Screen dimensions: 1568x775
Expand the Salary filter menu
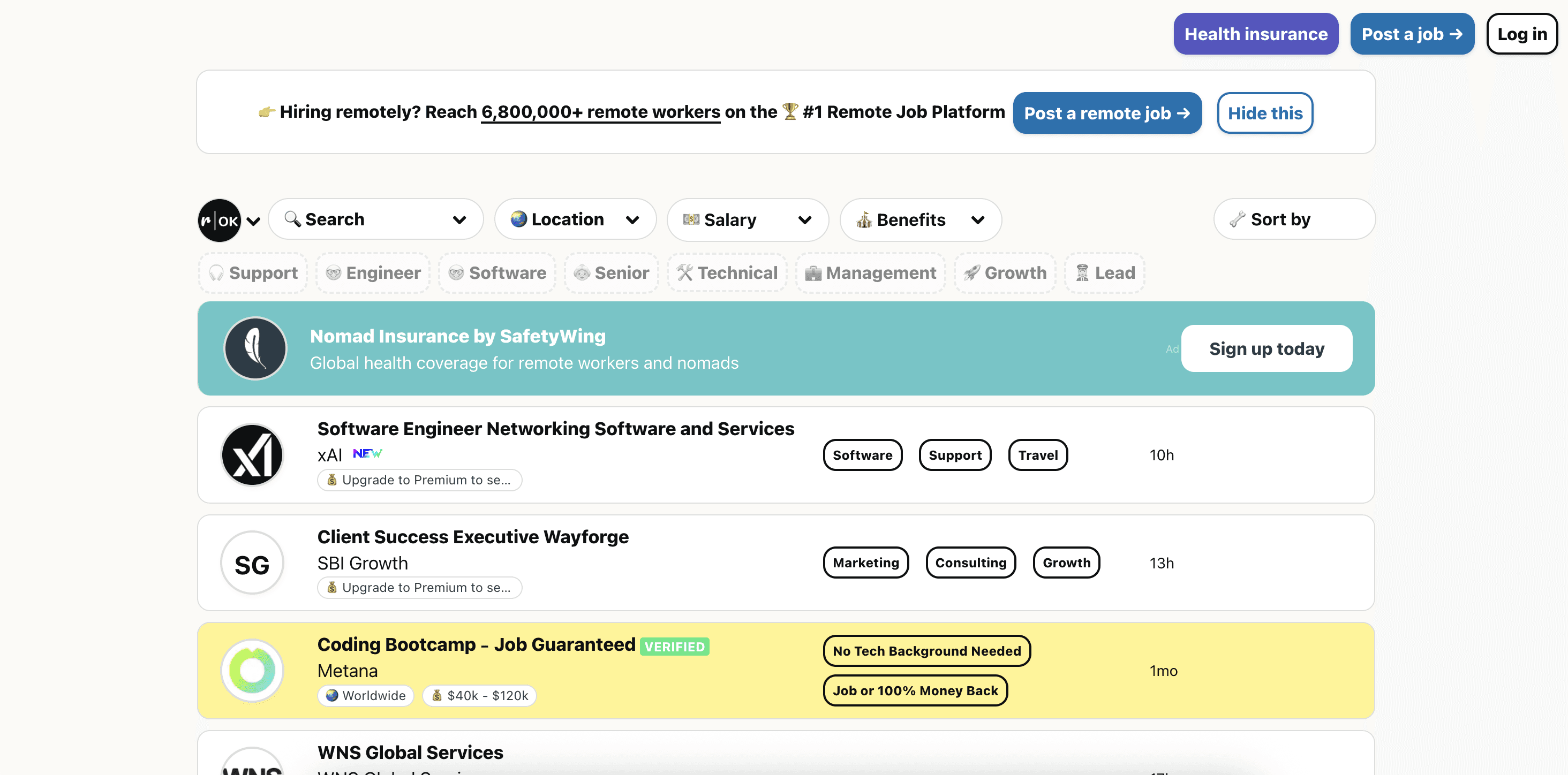(x=748, y=219)
